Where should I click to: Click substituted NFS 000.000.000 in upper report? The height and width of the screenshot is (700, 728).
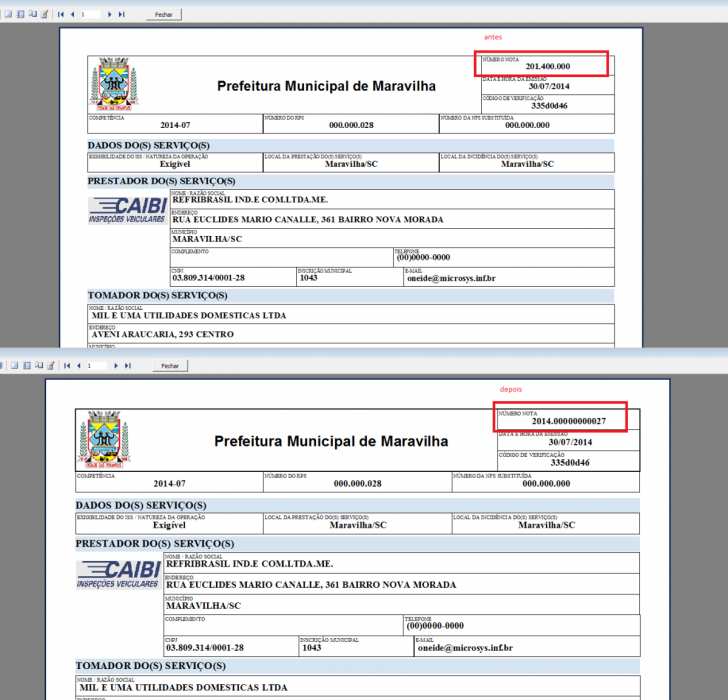tap(527, 125)
